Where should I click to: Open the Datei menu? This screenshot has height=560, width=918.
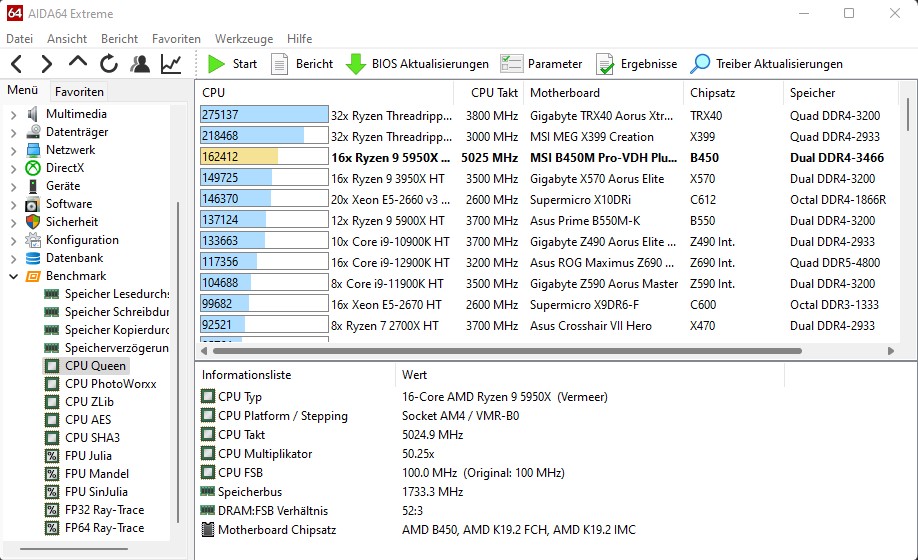tap(19, 39)
